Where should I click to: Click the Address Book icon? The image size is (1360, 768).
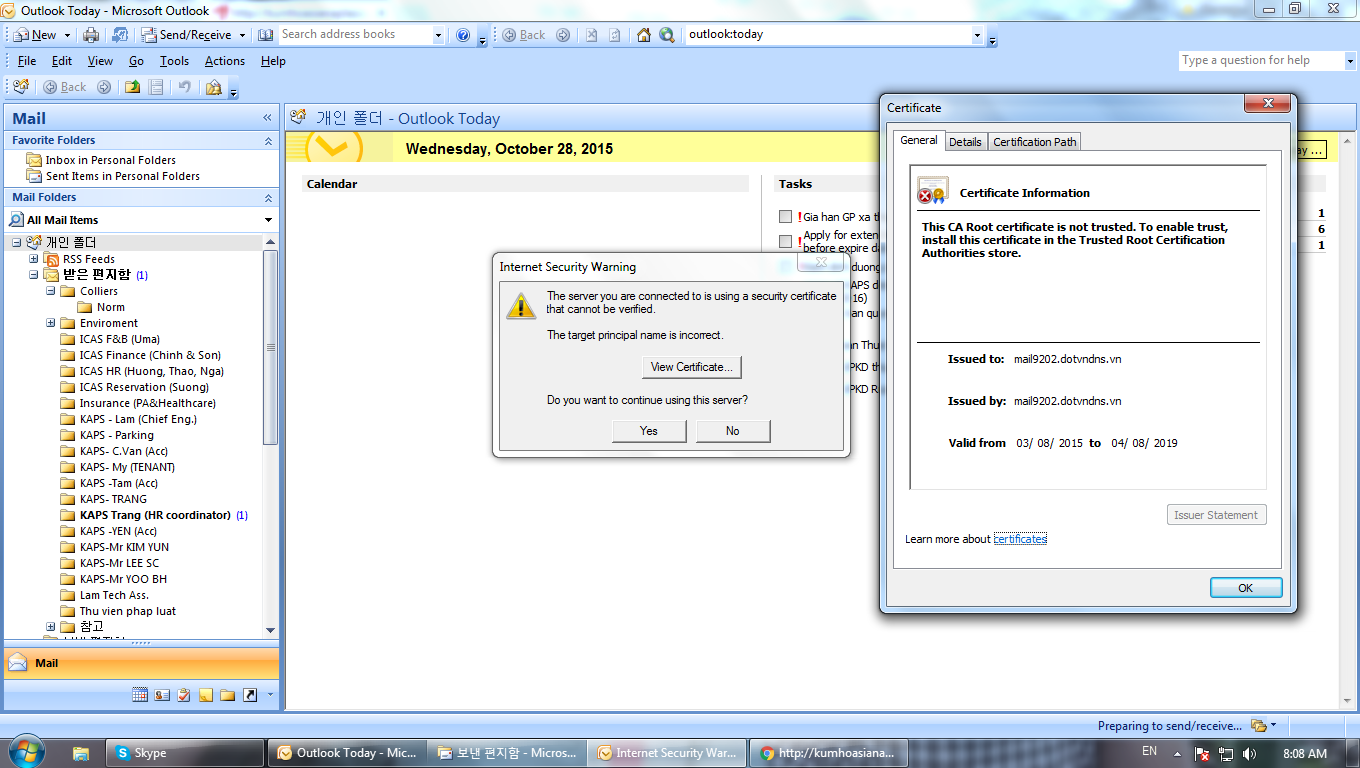265,35
